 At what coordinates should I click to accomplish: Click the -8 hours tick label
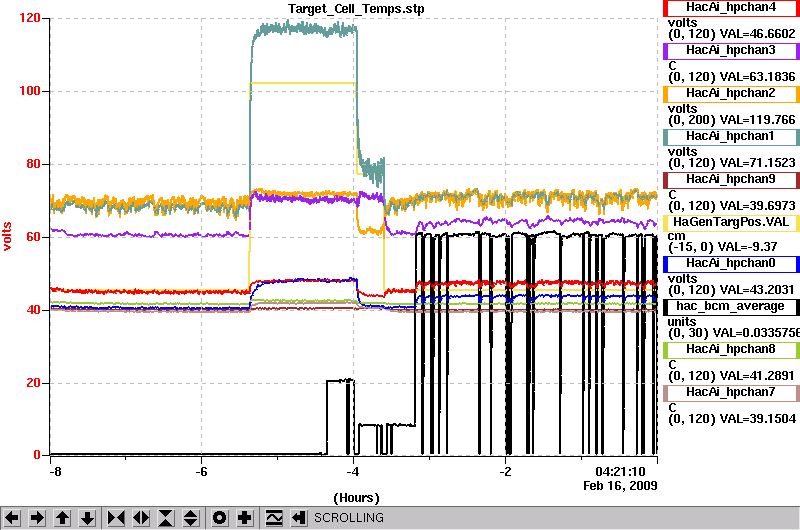[55, 472]
